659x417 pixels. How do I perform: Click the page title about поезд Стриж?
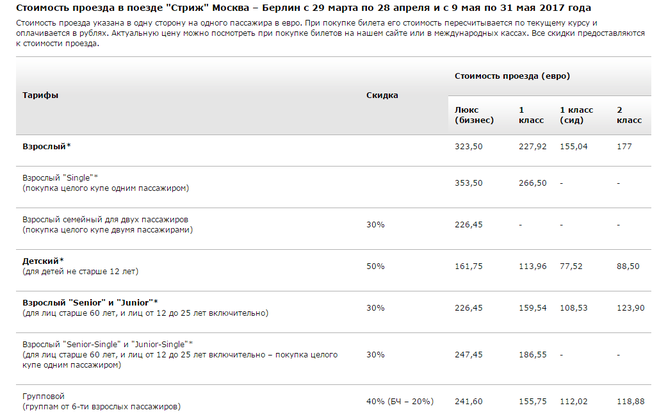[x=303, y=8]
